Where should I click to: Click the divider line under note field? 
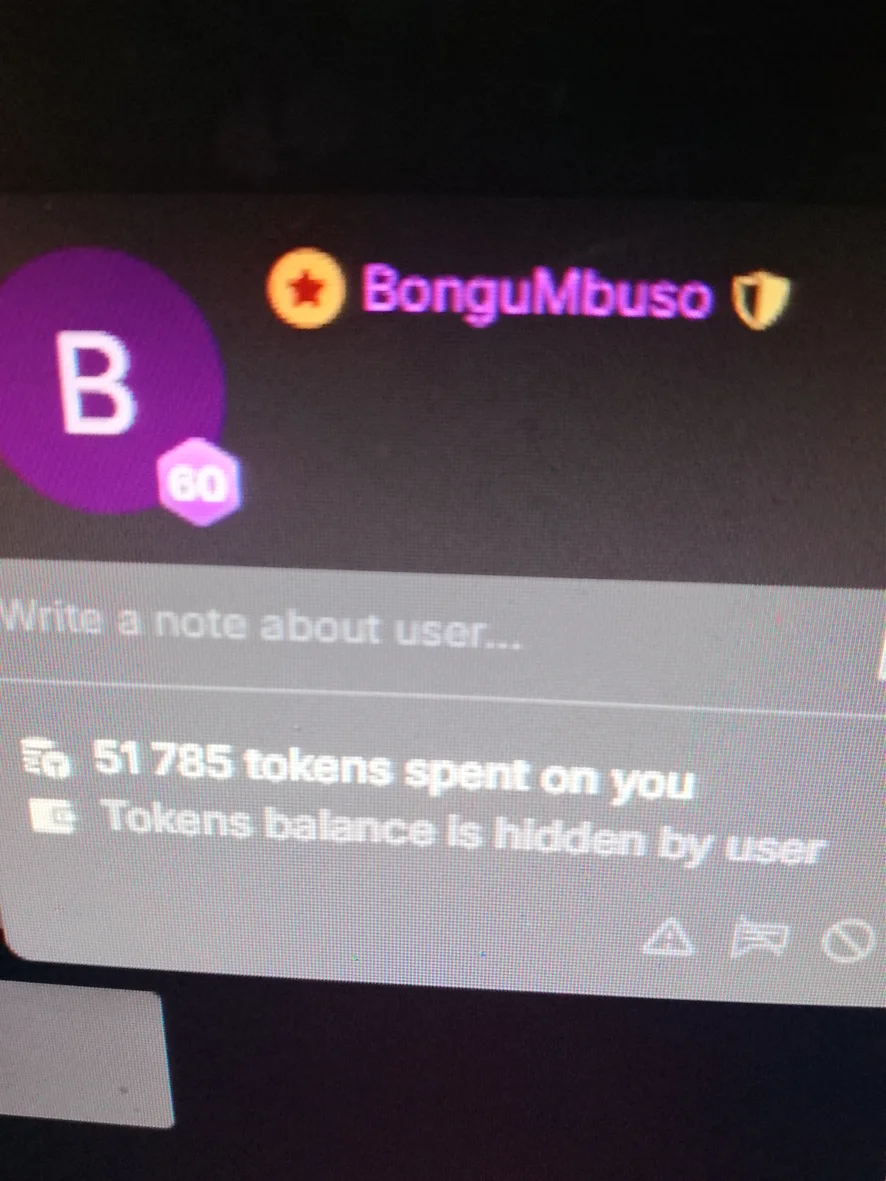(x=443, y=697)
